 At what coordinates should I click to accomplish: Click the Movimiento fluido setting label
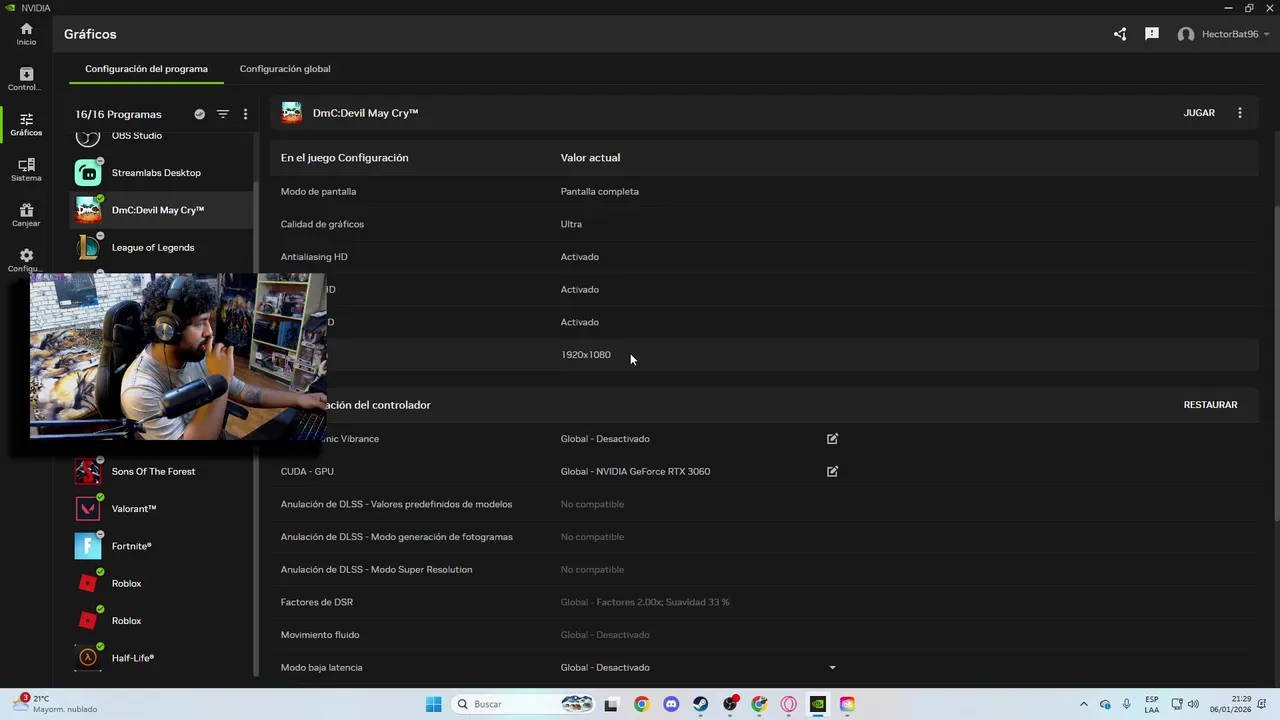tap(320, 635)
